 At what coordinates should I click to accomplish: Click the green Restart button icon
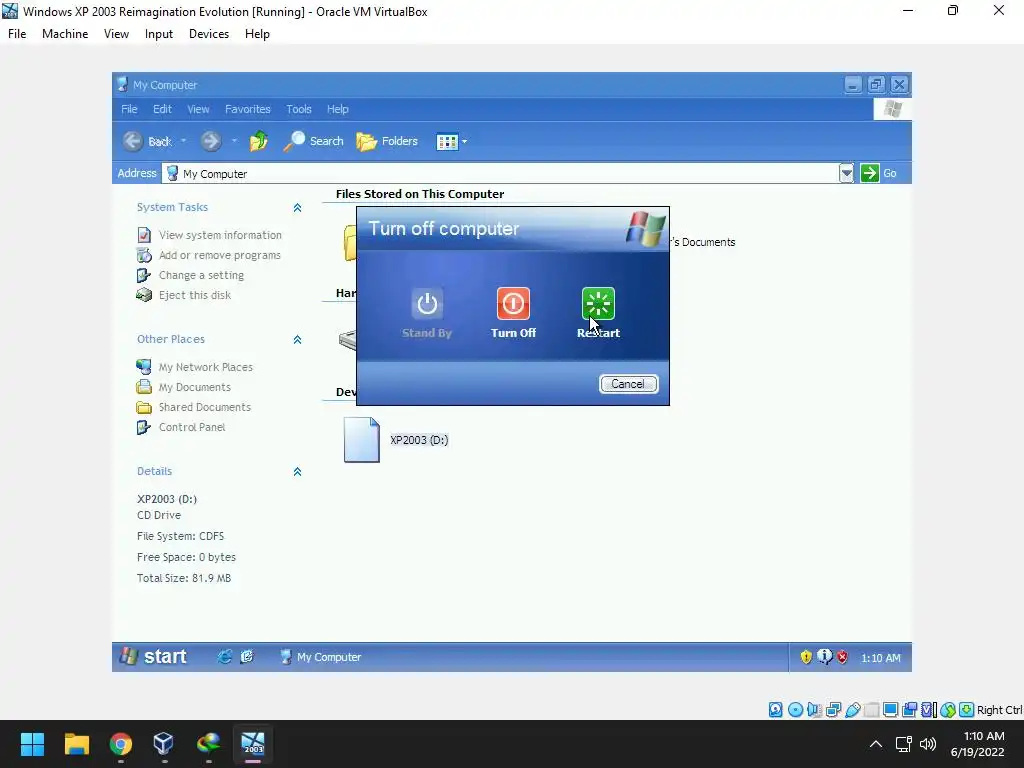pyautogui.click(x=598, y=304)
